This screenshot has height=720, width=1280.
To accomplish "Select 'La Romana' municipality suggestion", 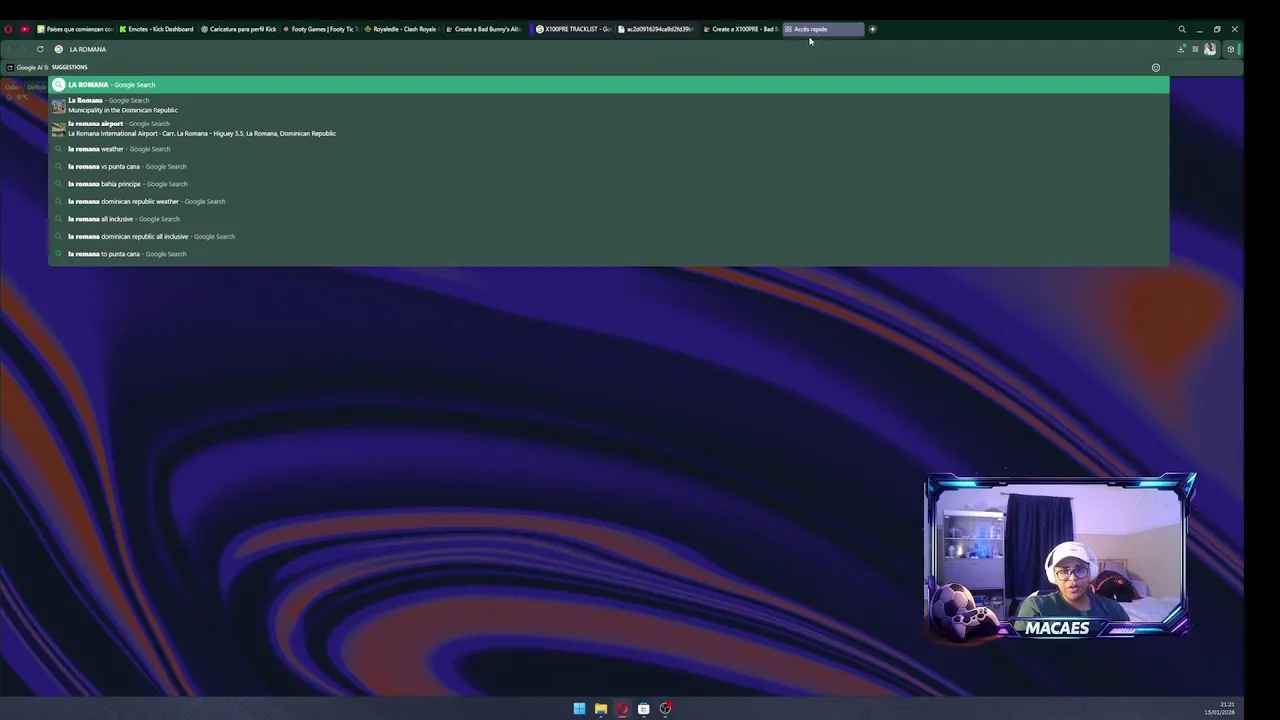I will pyautogui.click(x=609, y=105).
